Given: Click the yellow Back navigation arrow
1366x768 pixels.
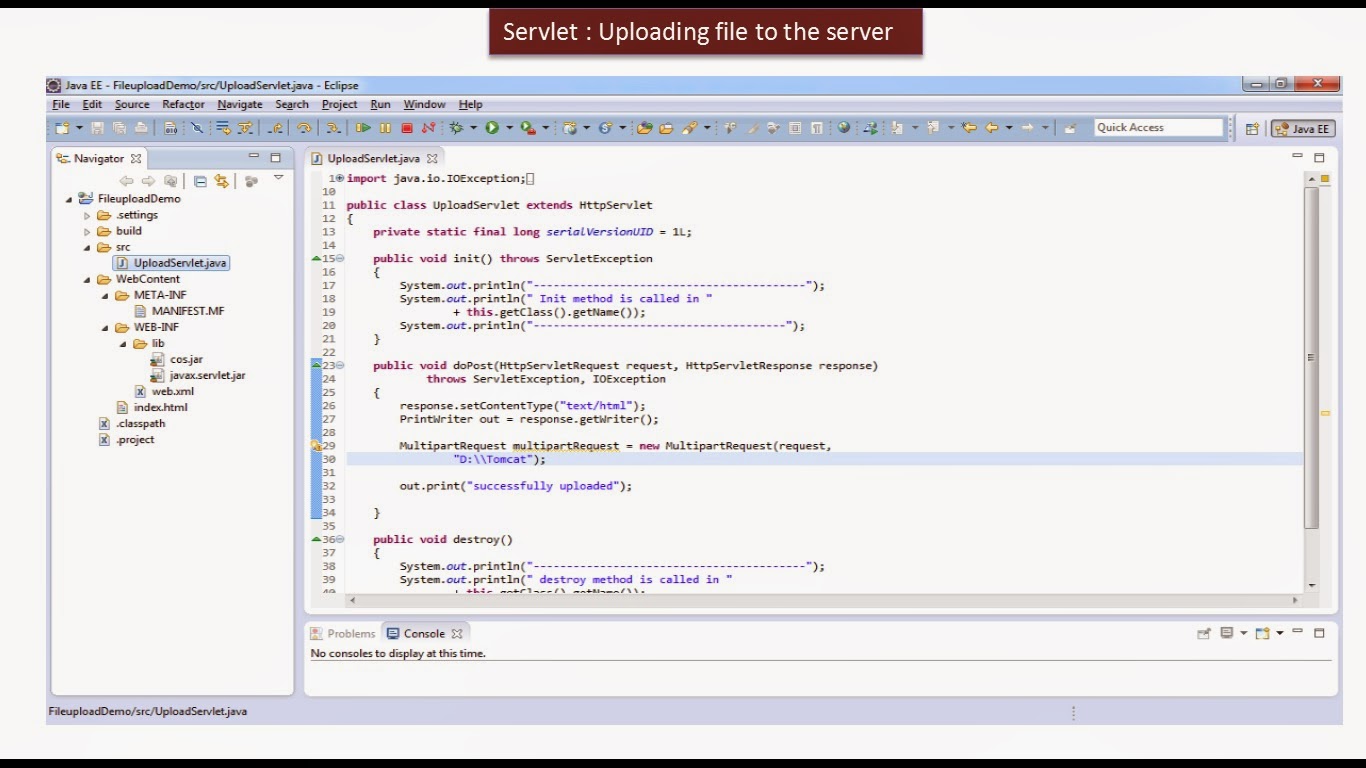Looking at the screenshot, I should (991, 128).
